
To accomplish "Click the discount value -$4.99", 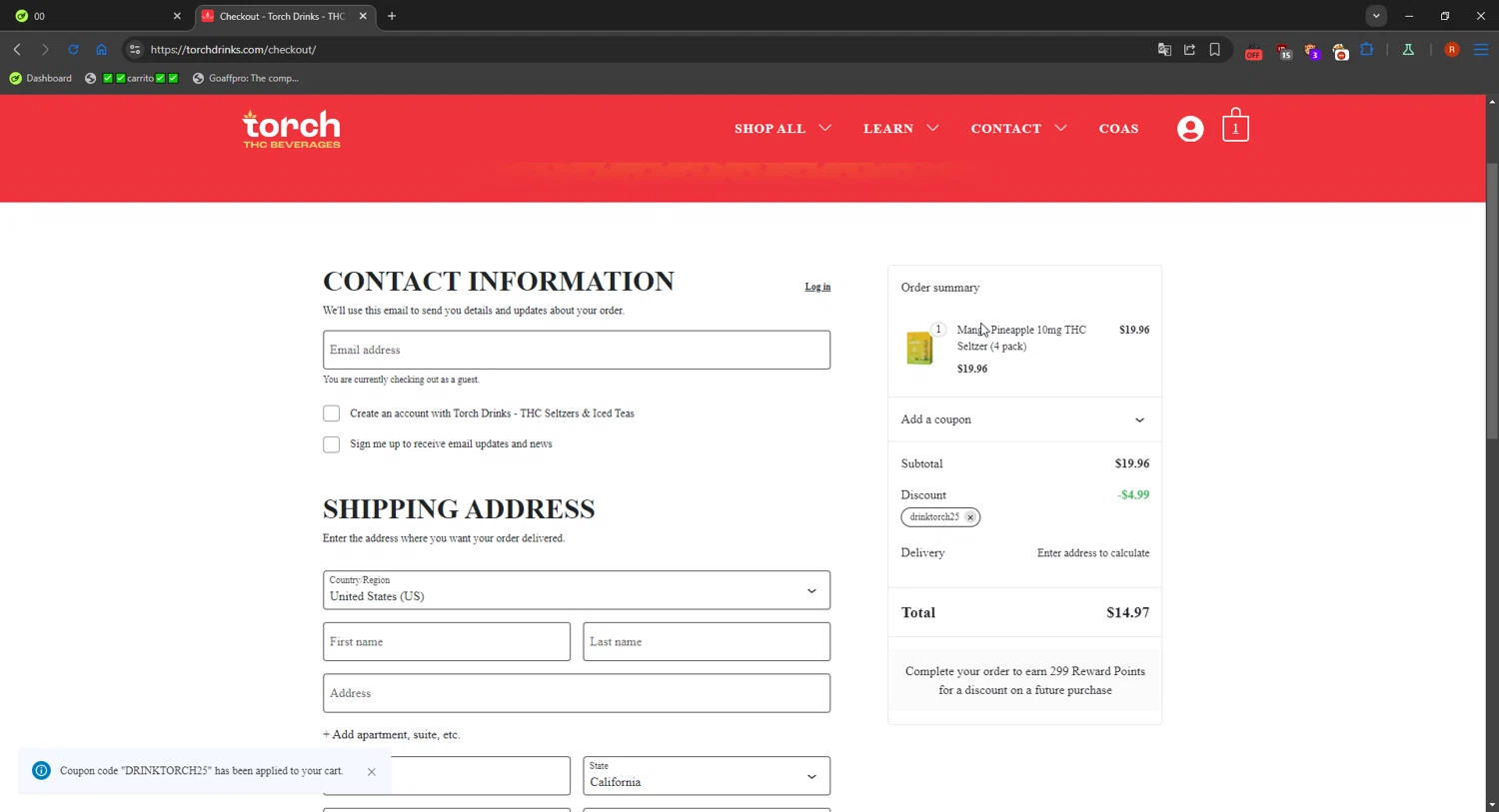I will pyautogui.click(x=1133, y=494).
